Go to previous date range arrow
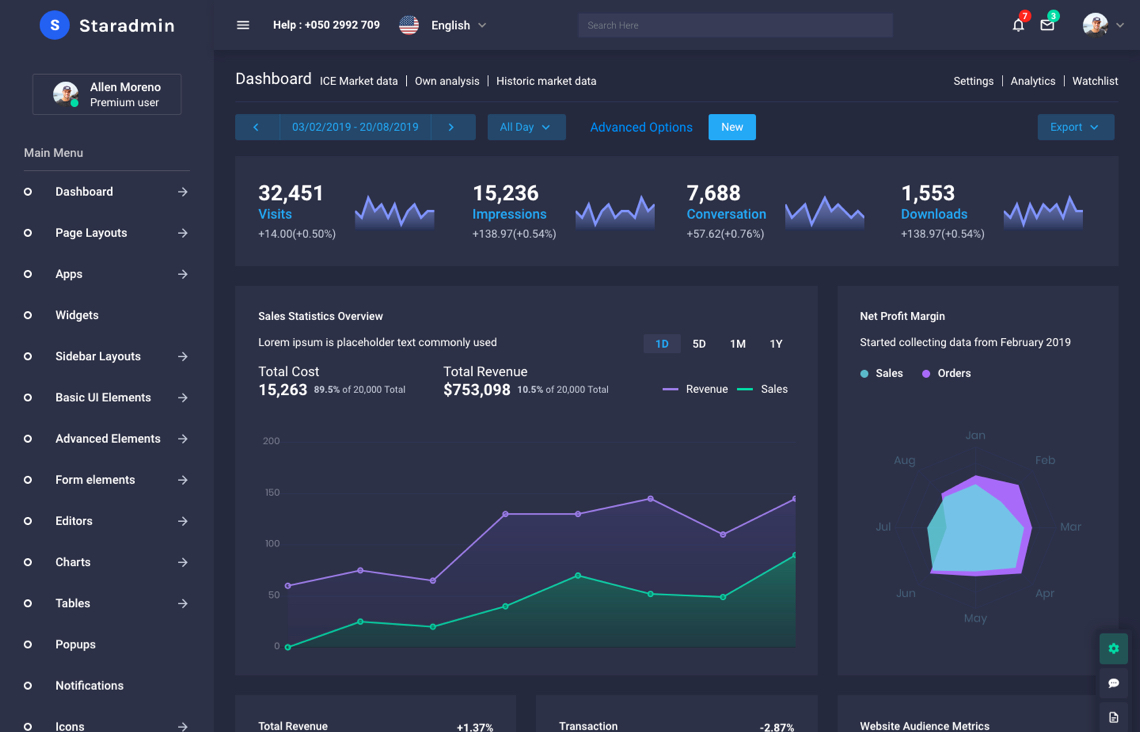This screenshot has height=732, width=1140. click(x=256, y=127)
